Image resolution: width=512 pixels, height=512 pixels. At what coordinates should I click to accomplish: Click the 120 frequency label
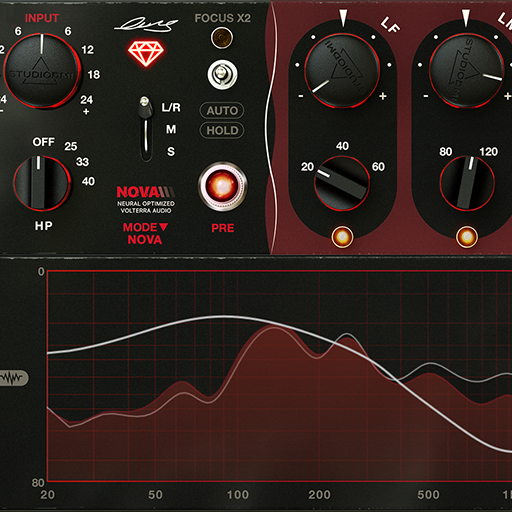click(488, 152)
